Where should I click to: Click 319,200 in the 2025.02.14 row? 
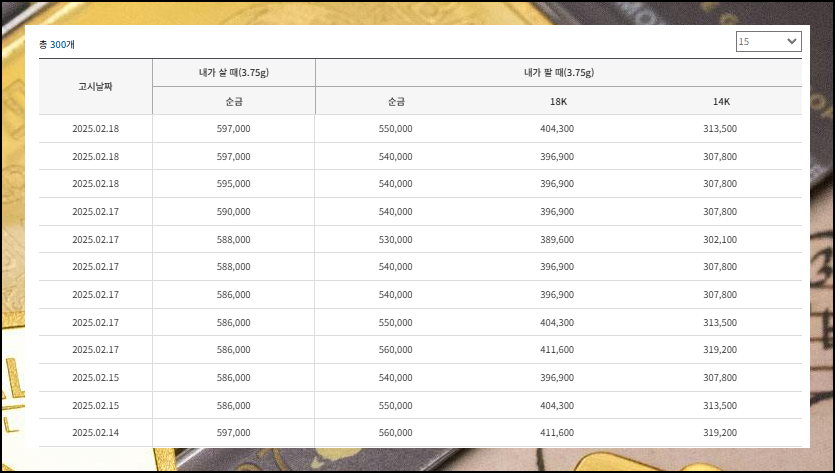click(x=720, y=433)
